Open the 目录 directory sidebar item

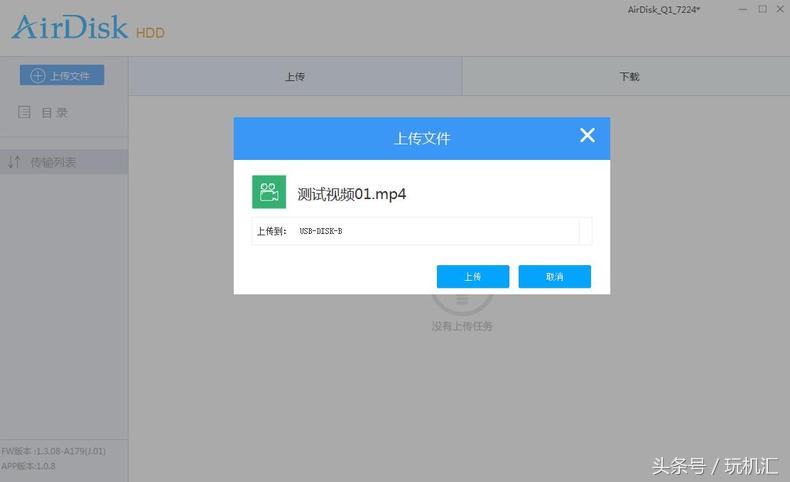point(43,112)
